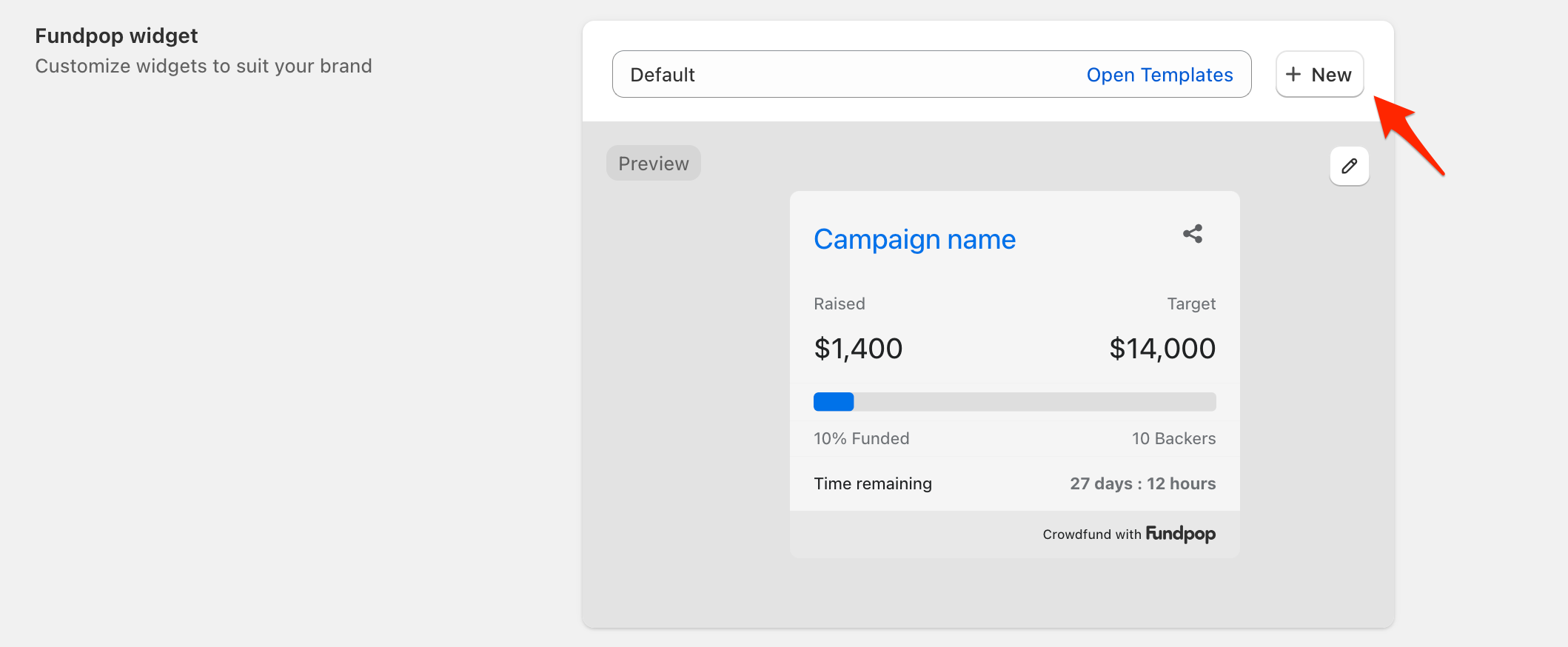
Task: Click the Campaign name title
Action: pyautogui.click(x=914, y=240)
